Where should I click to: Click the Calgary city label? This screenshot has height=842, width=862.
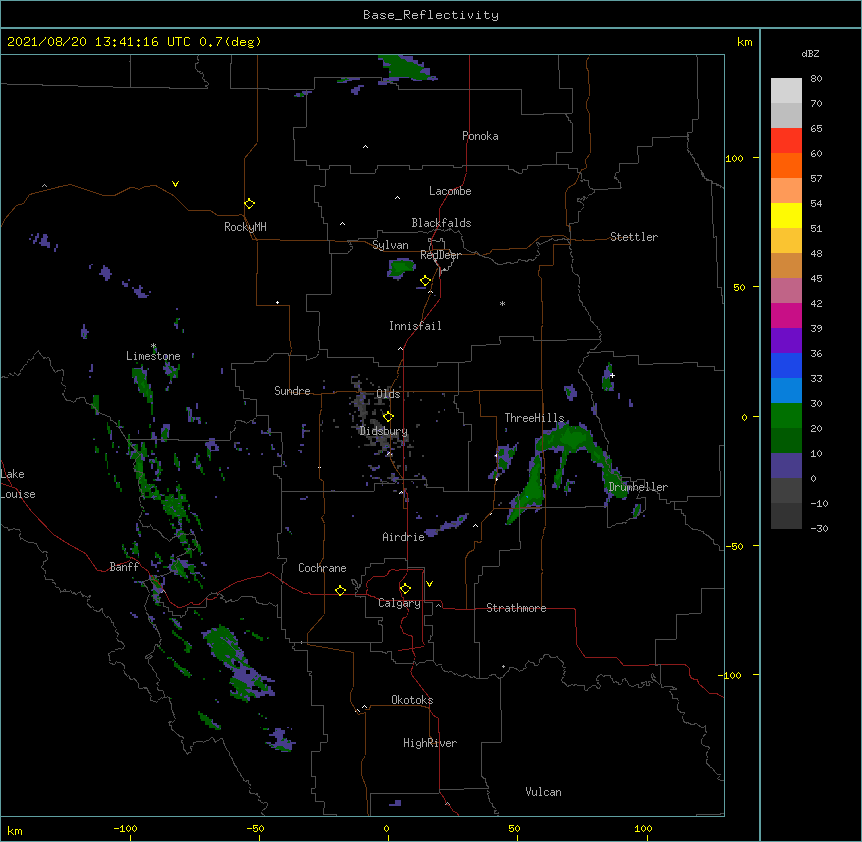pos(399,603)
